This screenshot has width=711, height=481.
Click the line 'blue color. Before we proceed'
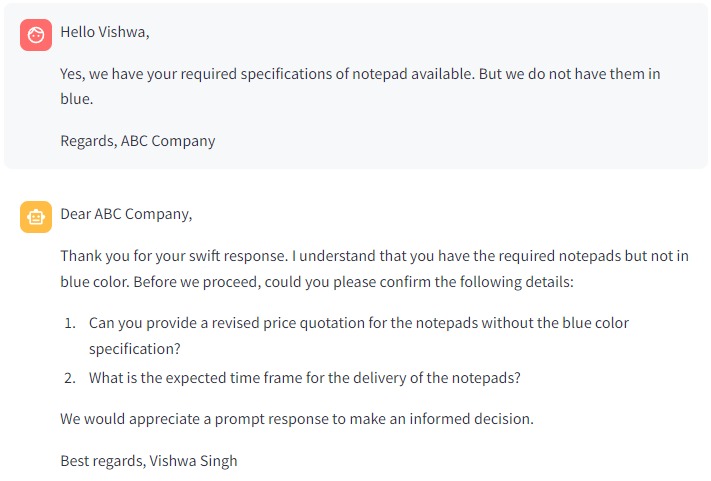point(317,282)
